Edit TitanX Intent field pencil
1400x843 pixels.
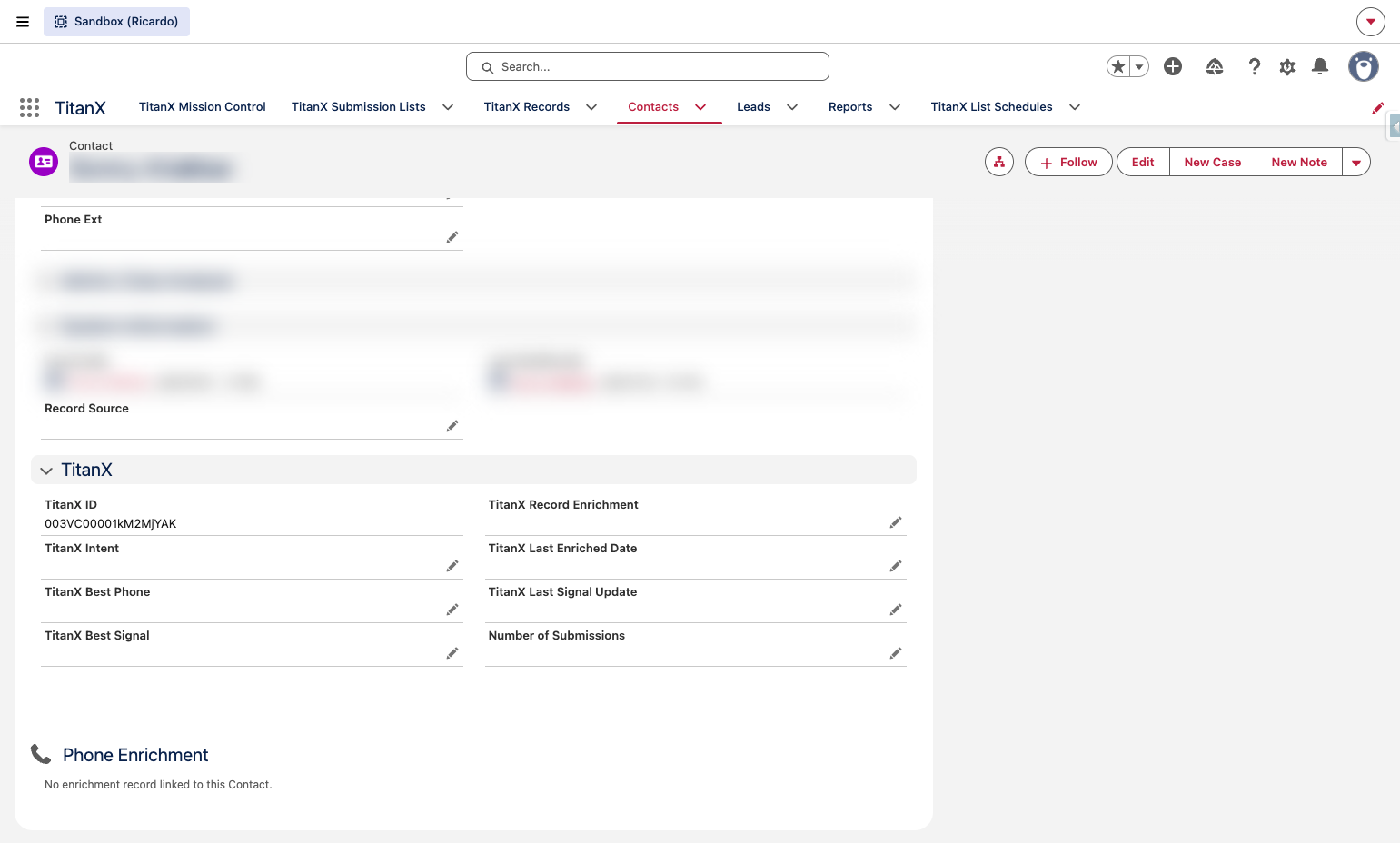point(452,566)
